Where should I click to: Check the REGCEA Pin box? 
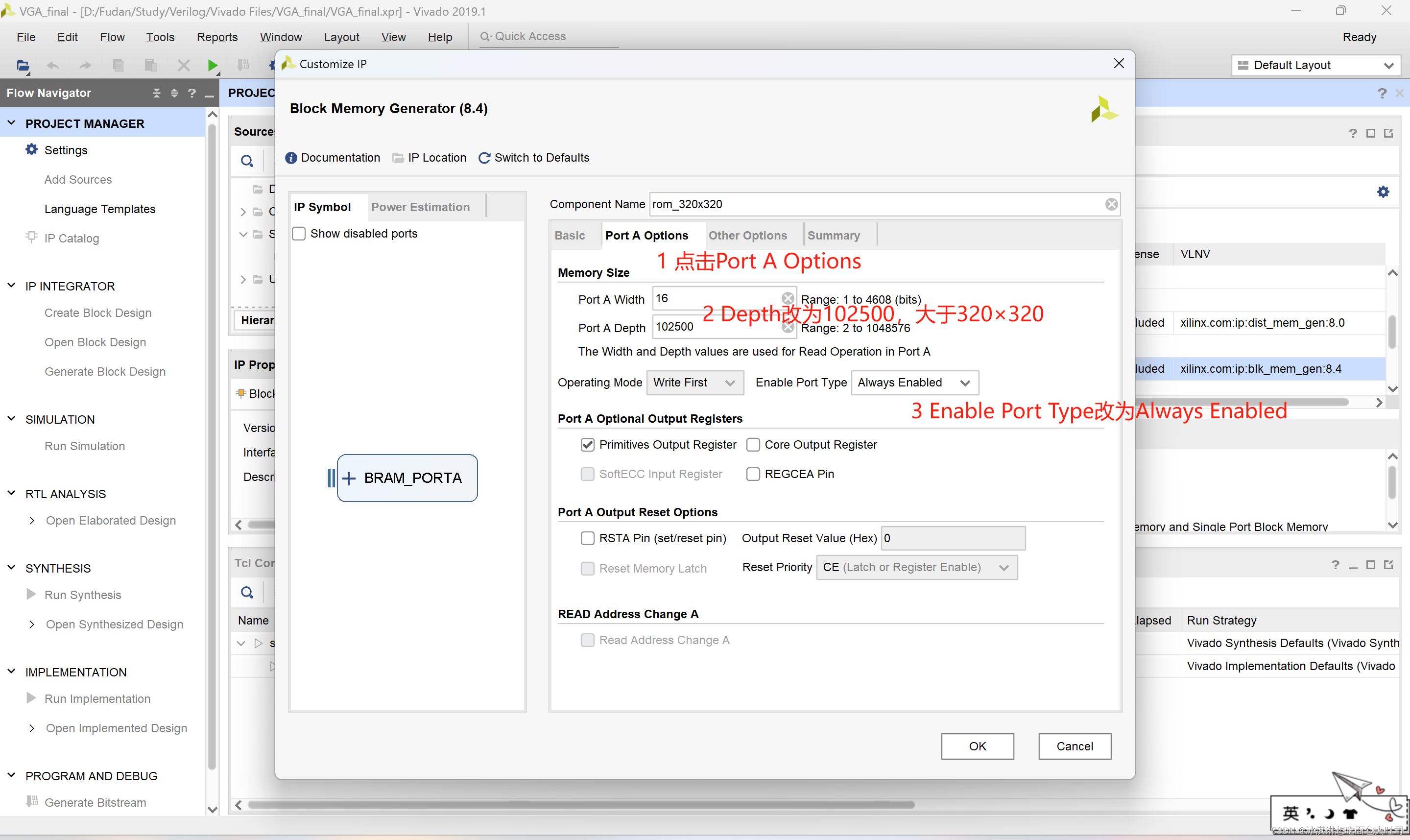tap(753, 474)
